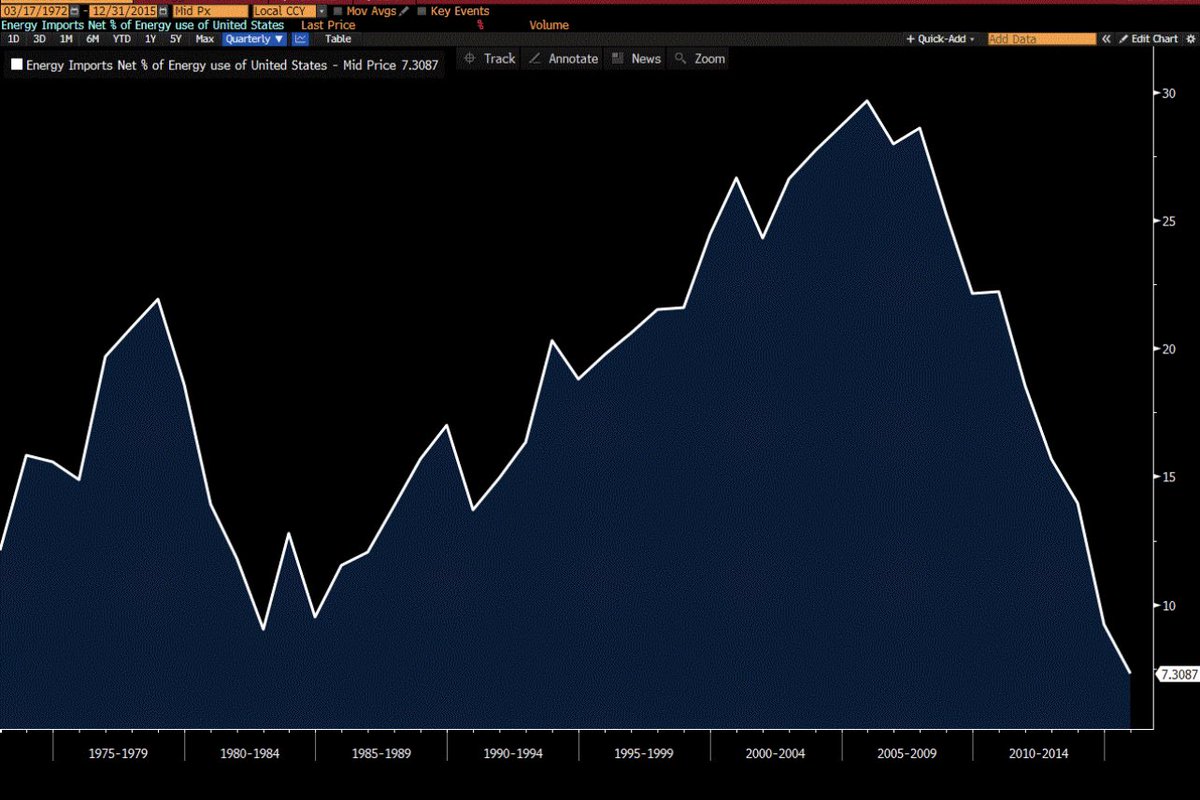Image resolution: width=1200 pixels, height=800 pixels.
Task: Click the 30 y-axis label
Action: coord(1167,93)
